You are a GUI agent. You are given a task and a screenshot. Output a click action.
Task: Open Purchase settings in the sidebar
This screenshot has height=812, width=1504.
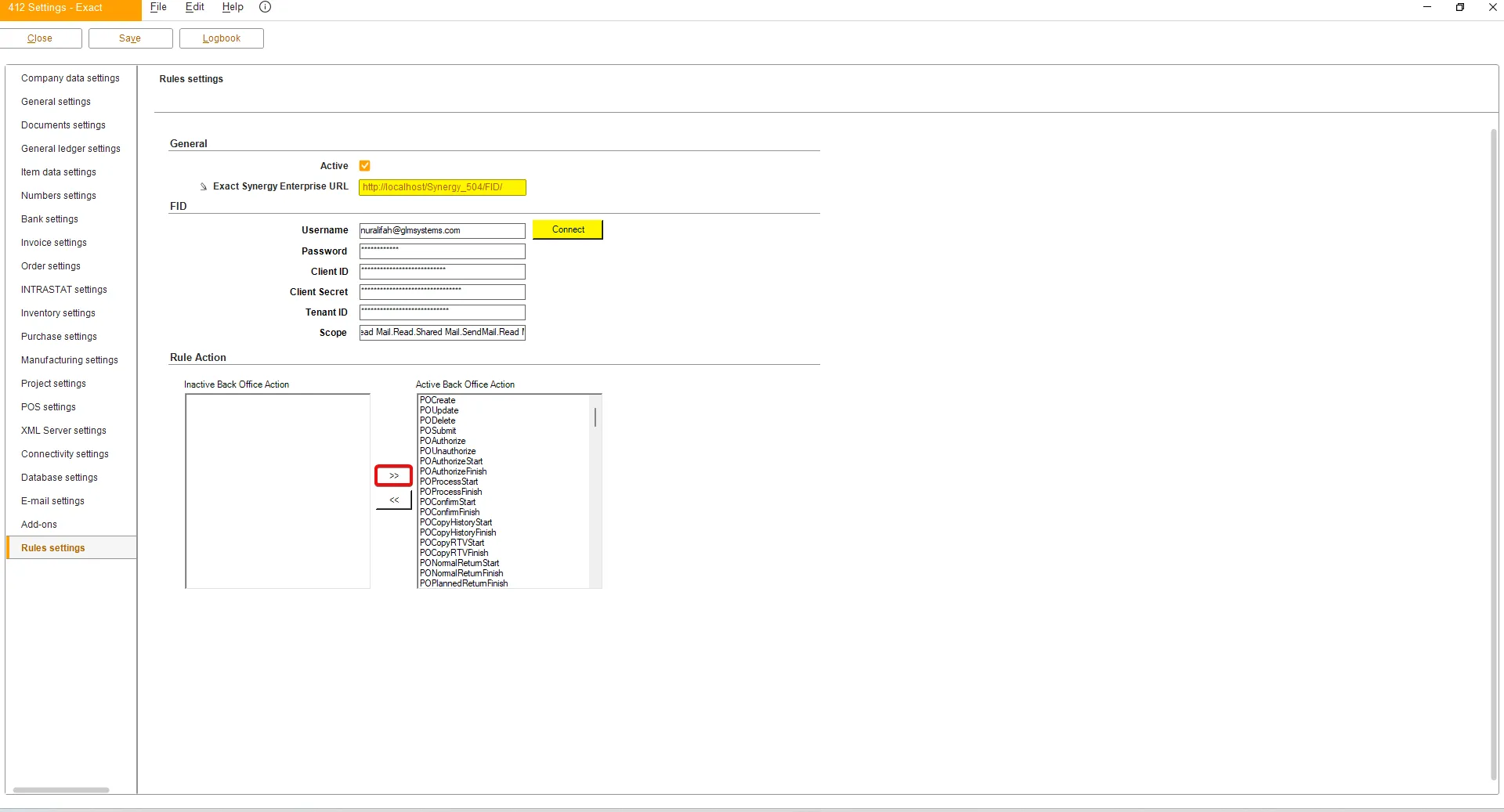tap(59, 337)
